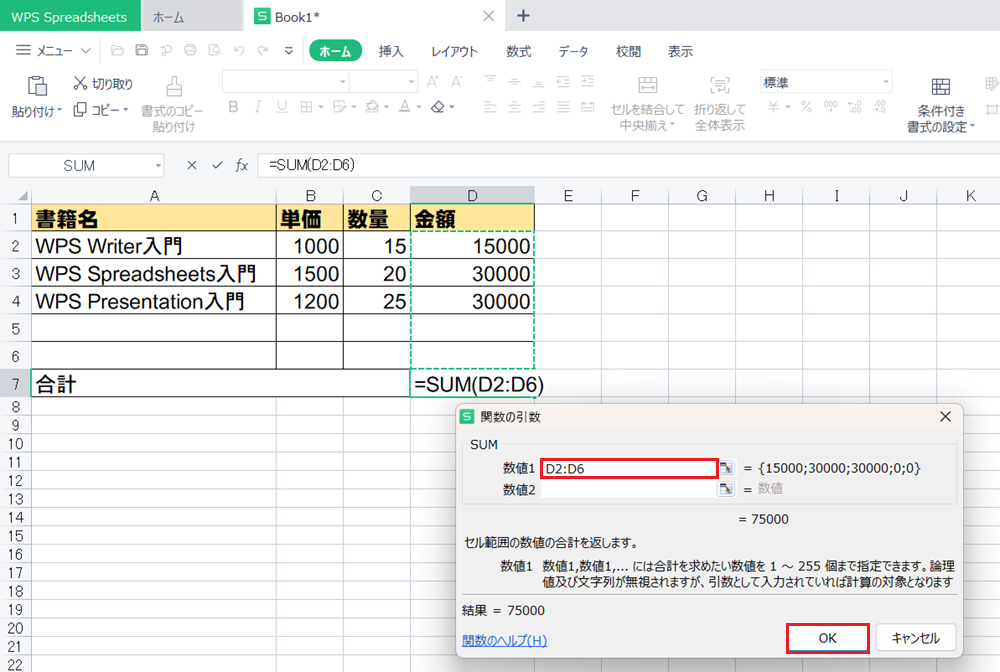Click the Decrease indent icon

click(563, 81)
